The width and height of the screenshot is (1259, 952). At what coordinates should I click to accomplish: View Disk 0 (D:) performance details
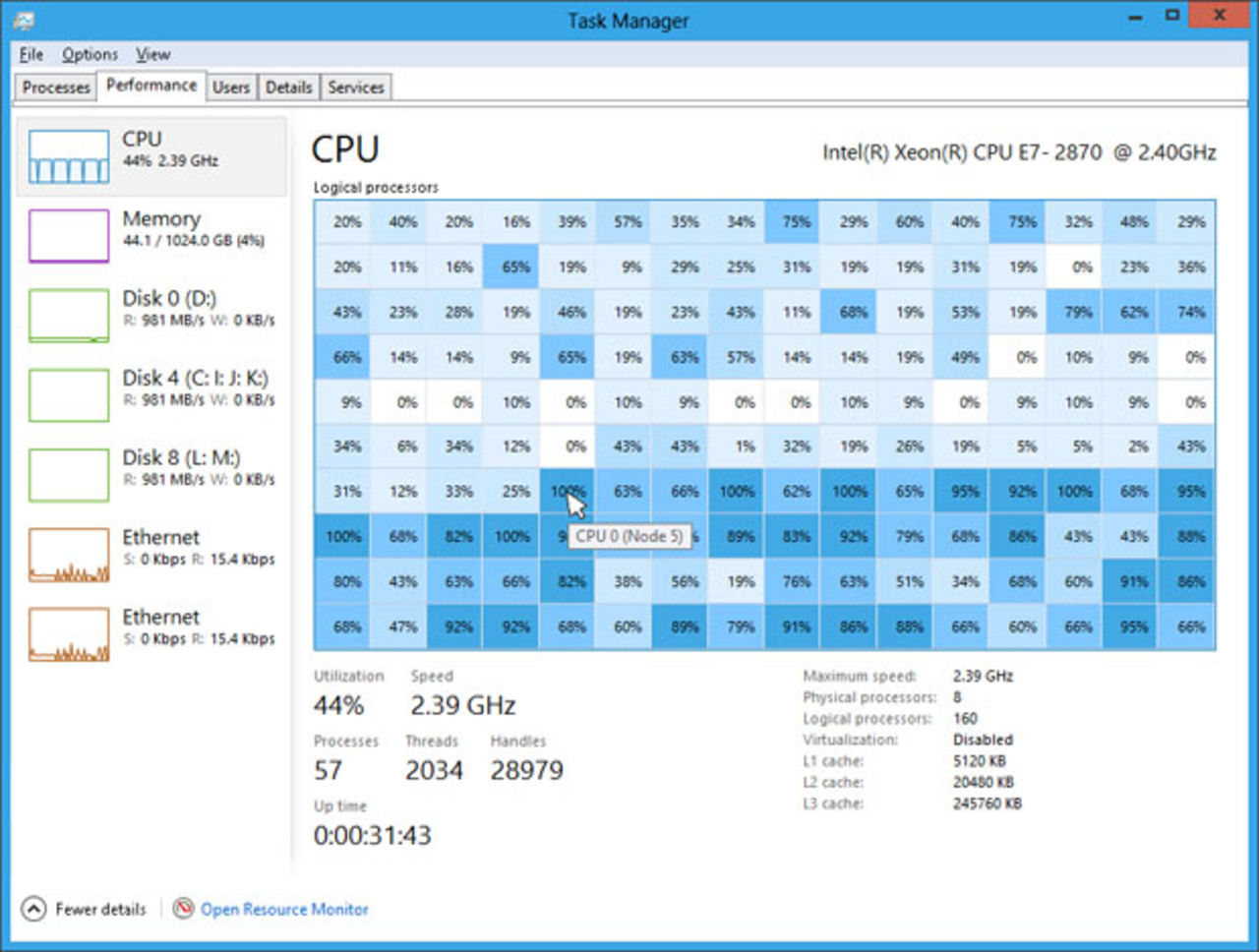(148, 313)
